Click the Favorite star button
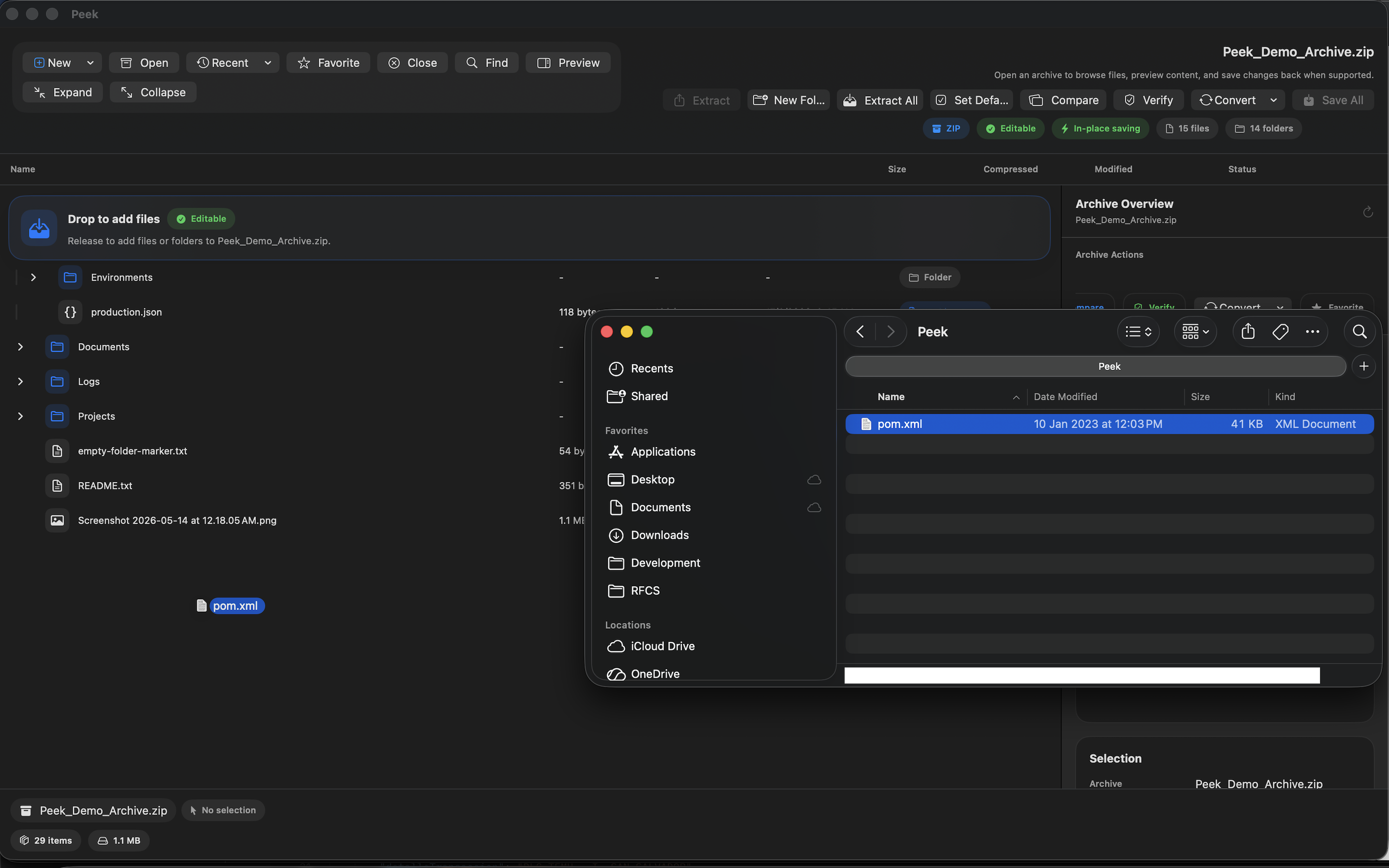Viewport: 1389px width, 868px height. pos(328,63)
